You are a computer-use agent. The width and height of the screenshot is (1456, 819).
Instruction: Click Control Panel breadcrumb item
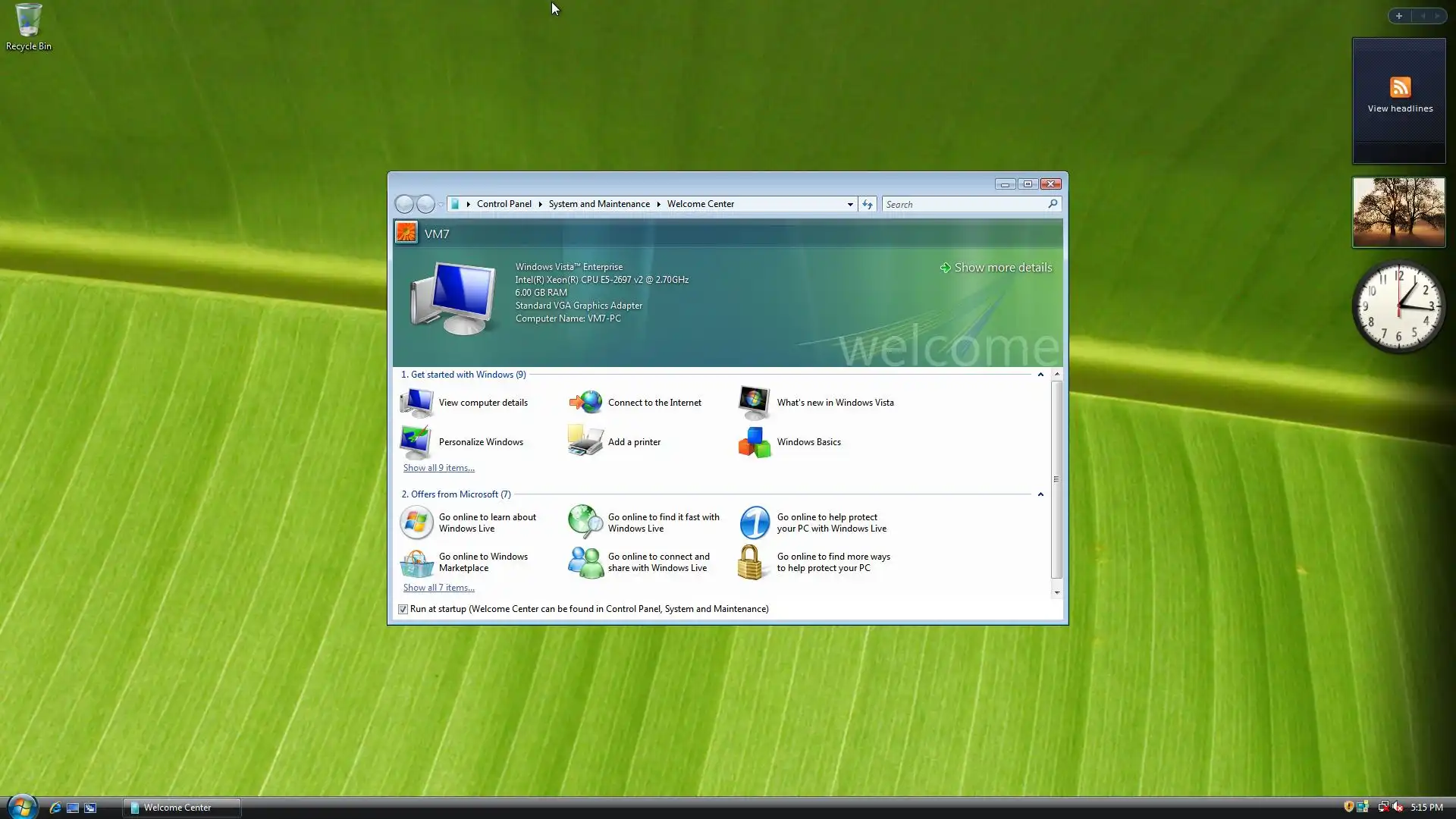[x=504, y=204]
